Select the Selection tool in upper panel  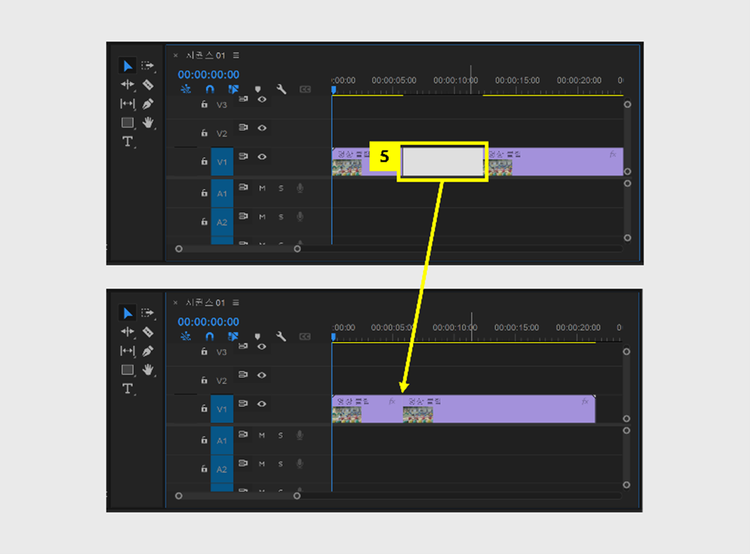pyautogui.click(x=127, y=66)
